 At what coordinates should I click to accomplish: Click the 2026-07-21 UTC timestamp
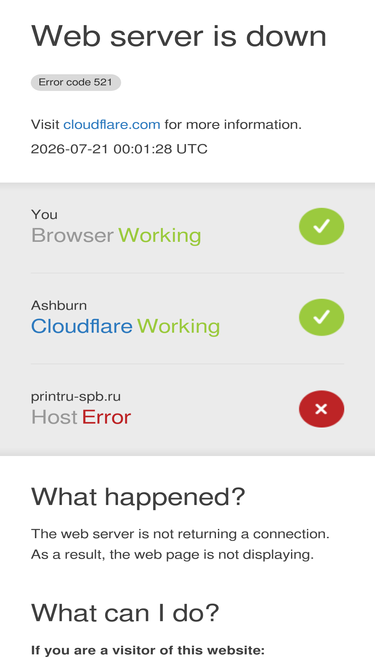[x=119, y=149]
